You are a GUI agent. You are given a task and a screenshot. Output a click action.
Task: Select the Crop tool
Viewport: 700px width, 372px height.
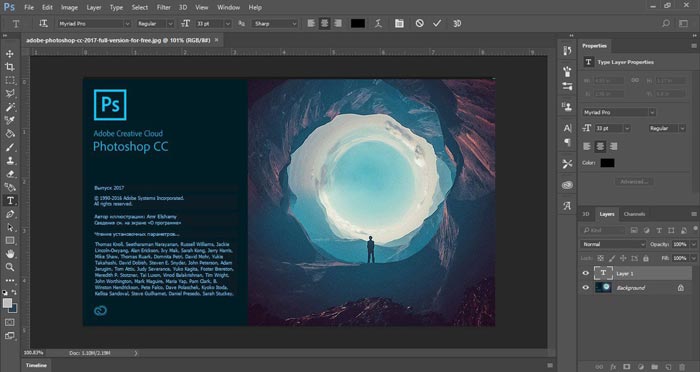pyautogui.click(x=9, y=67)
